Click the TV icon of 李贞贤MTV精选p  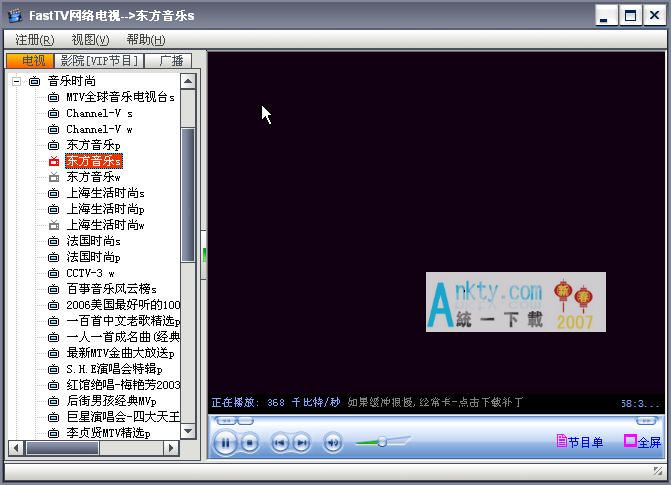click(53, 433)
